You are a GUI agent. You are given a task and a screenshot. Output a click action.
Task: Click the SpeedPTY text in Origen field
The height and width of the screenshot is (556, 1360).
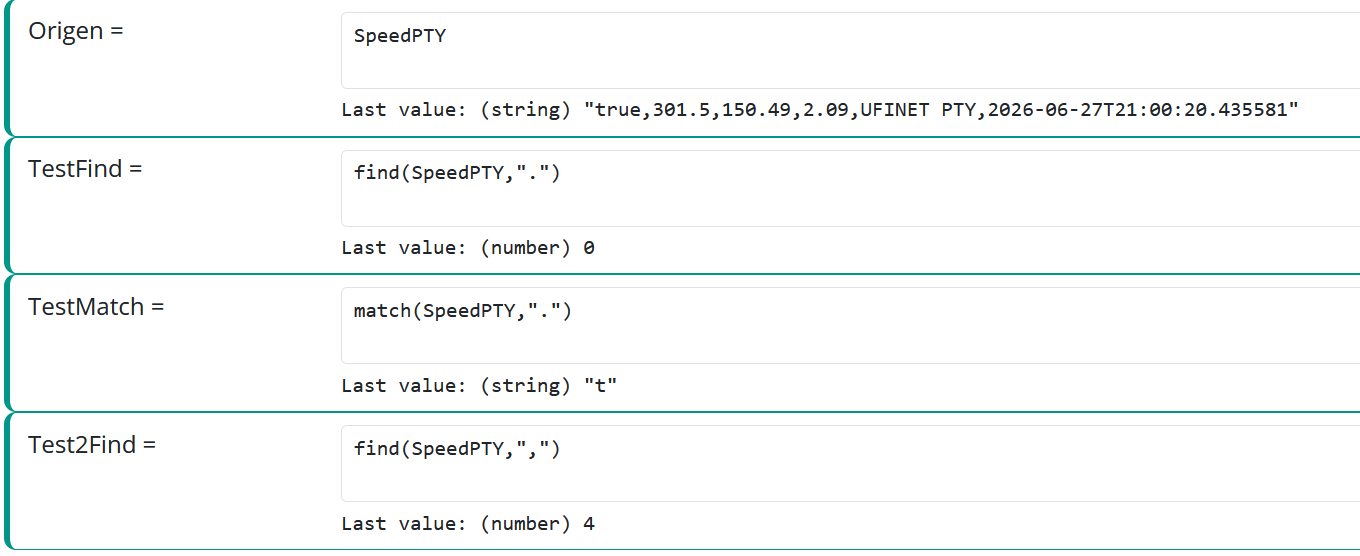click(400, 36)
